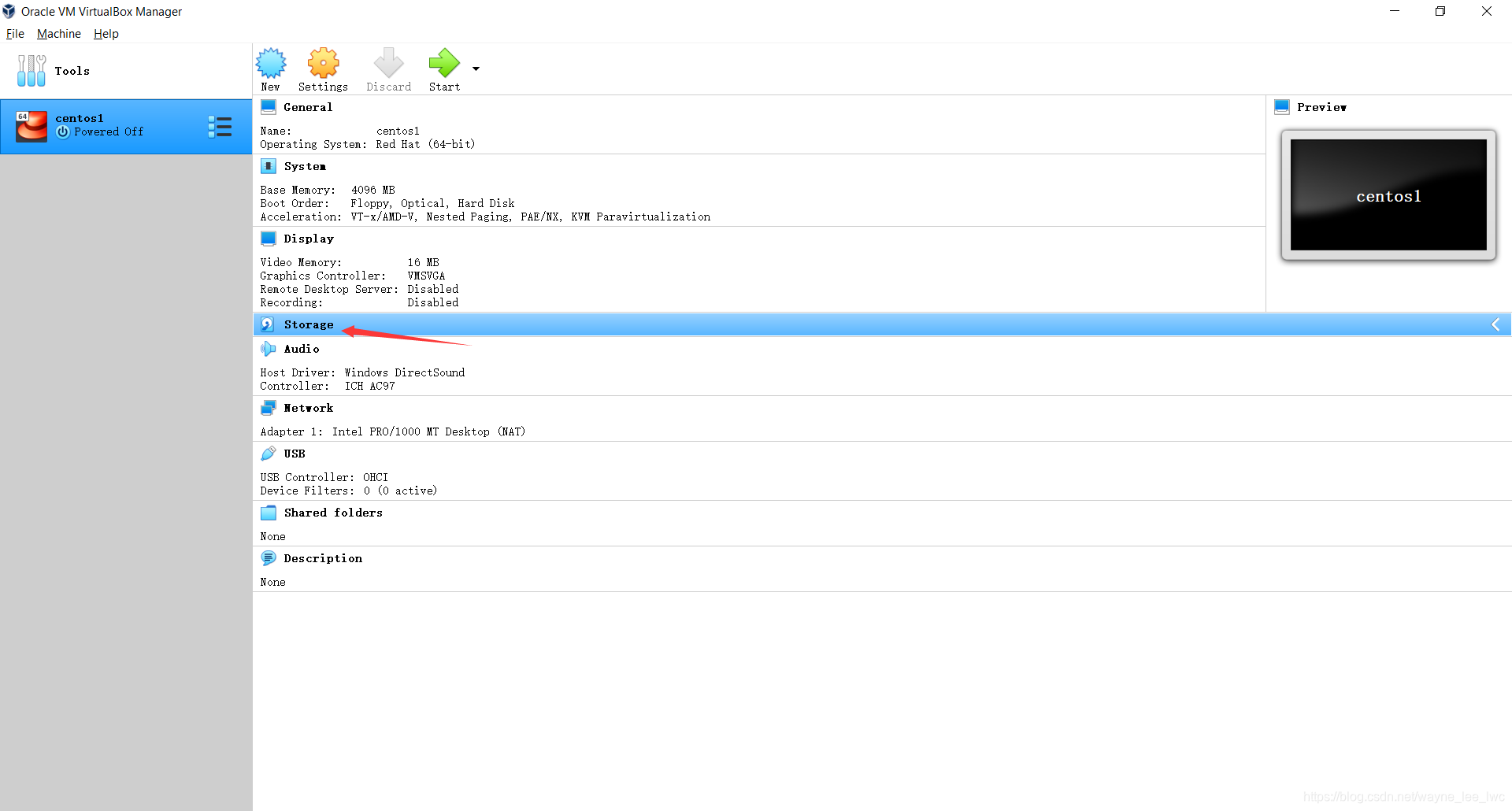Click the Preview heading label

1321,107
